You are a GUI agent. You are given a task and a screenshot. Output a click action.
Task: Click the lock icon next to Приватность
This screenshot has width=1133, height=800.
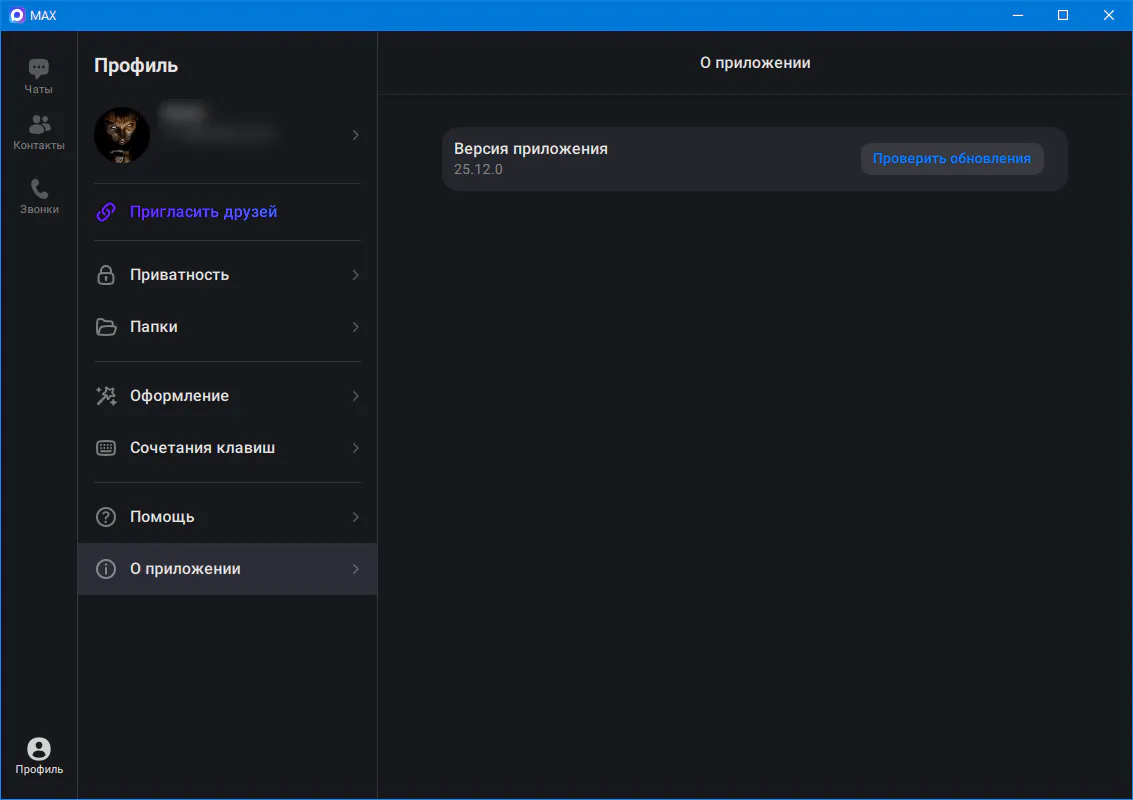(106, 275)
